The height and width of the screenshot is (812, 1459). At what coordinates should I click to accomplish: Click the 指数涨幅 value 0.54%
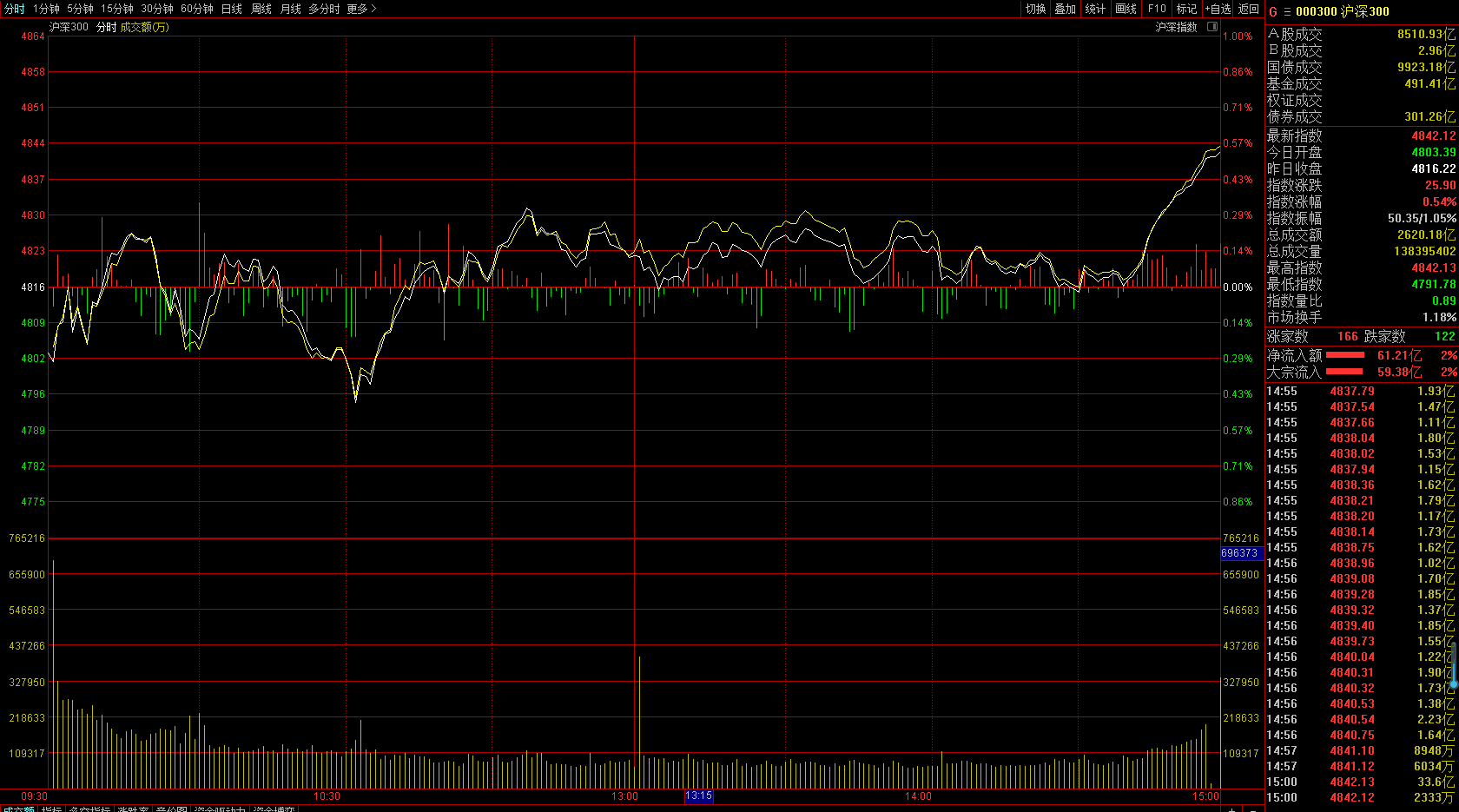coord(1439,202)
